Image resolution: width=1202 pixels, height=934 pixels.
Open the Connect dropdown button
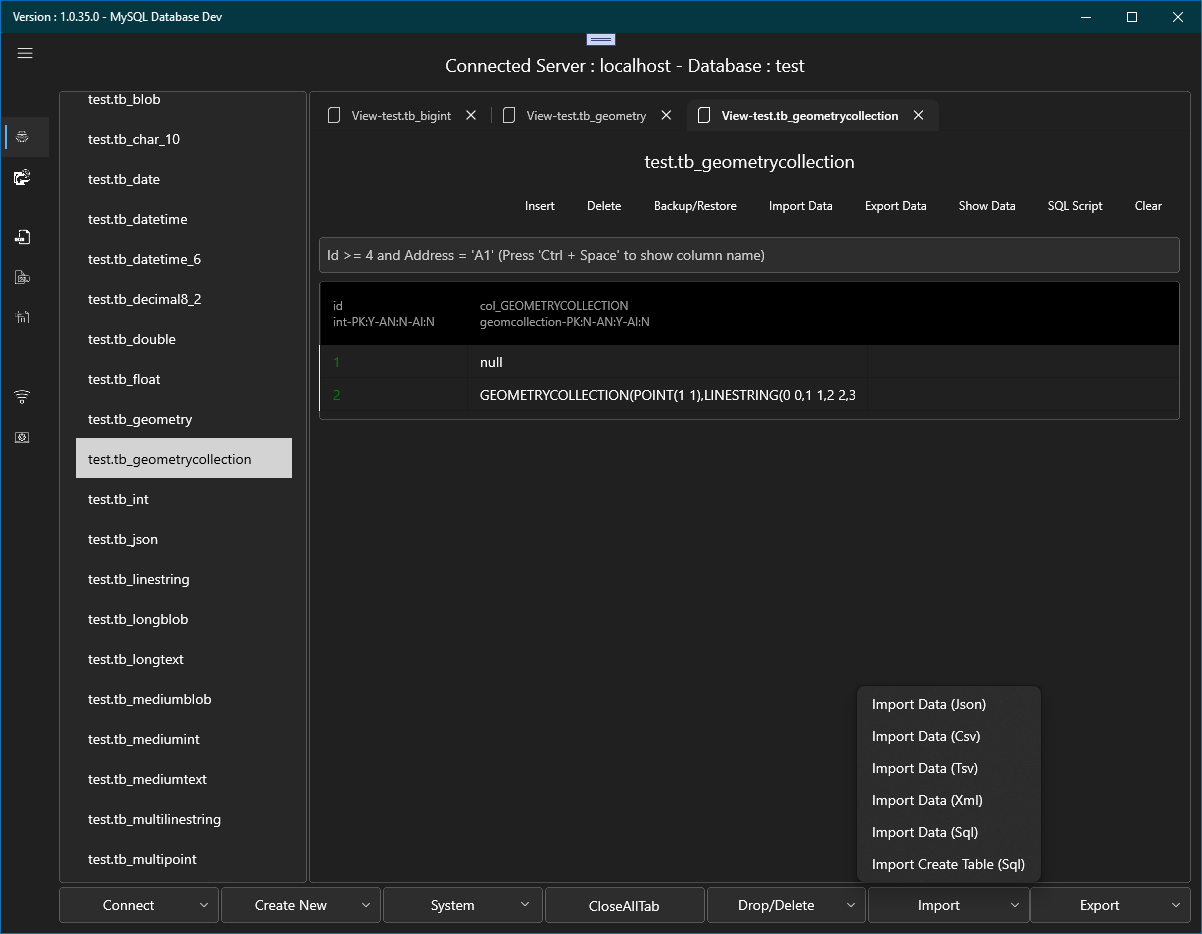point(139,905)
